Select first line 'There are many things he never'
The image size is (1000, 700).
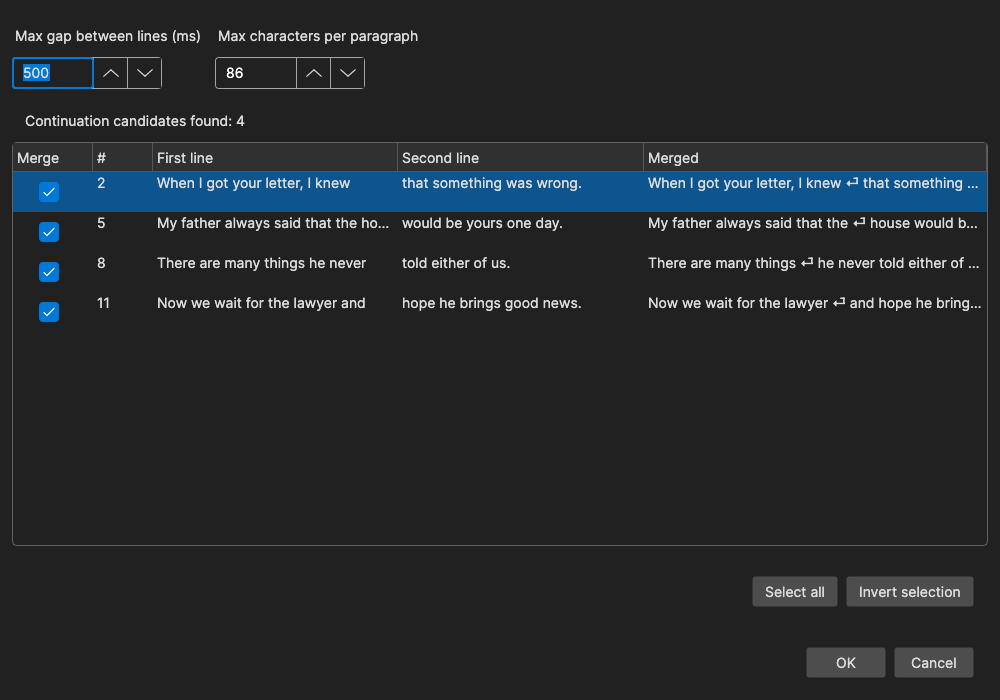[261, 263]
